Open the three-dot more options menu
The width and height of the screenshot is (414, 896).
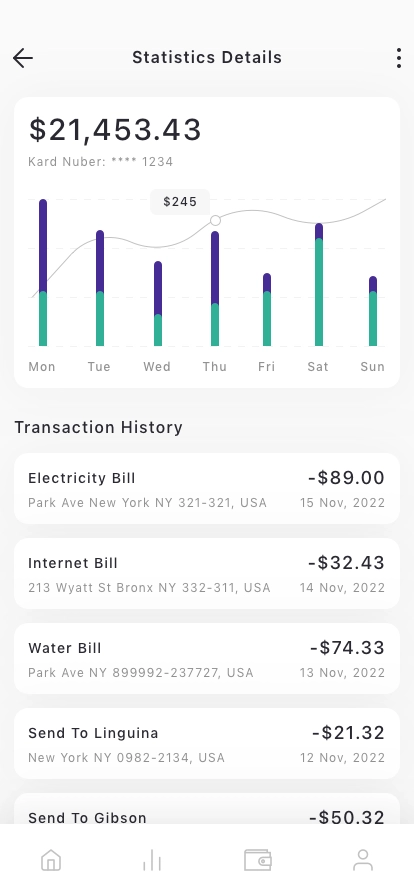[399, 58]
